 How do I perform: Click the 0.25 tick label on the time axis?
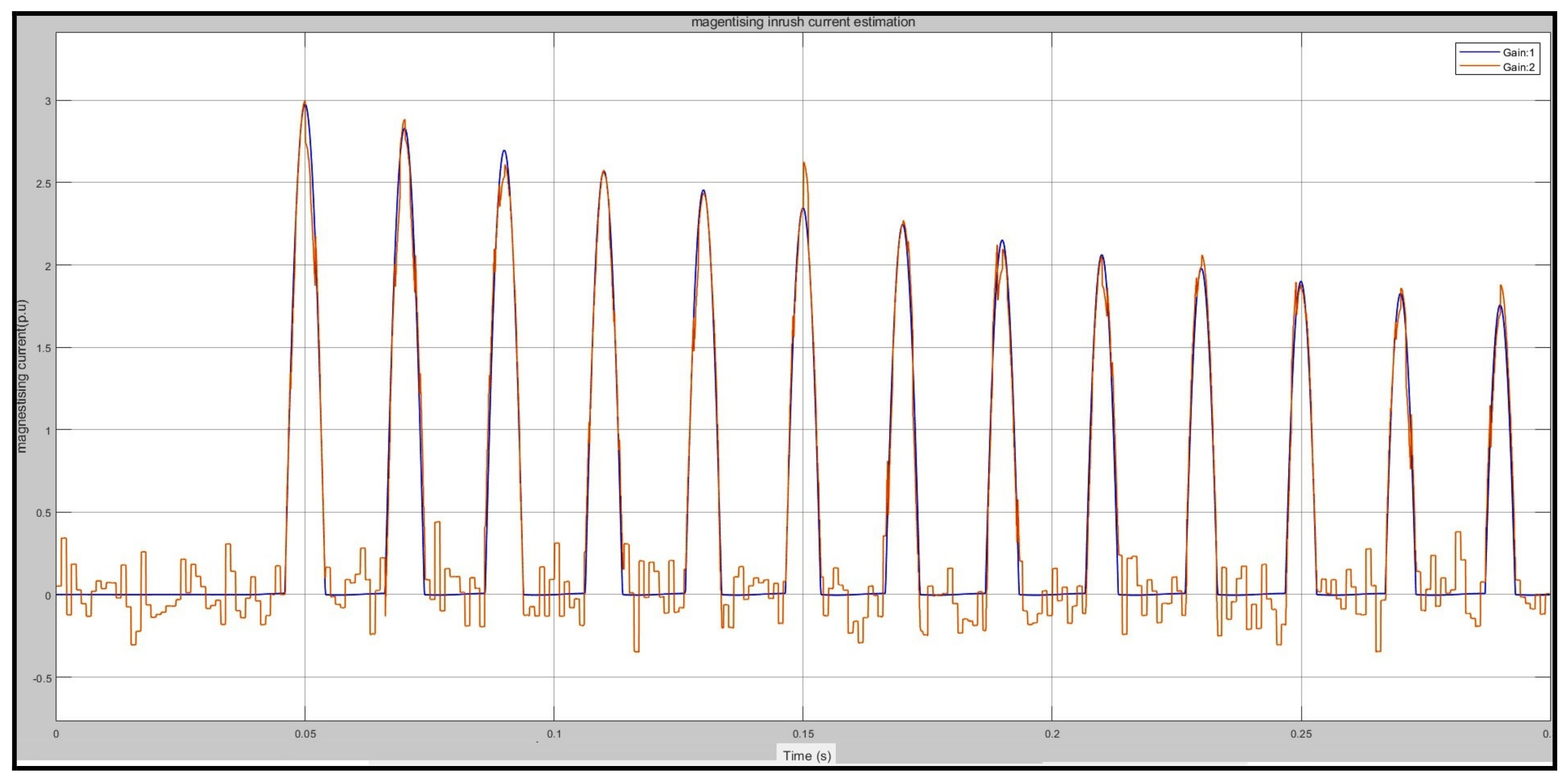click(1301, 734)
